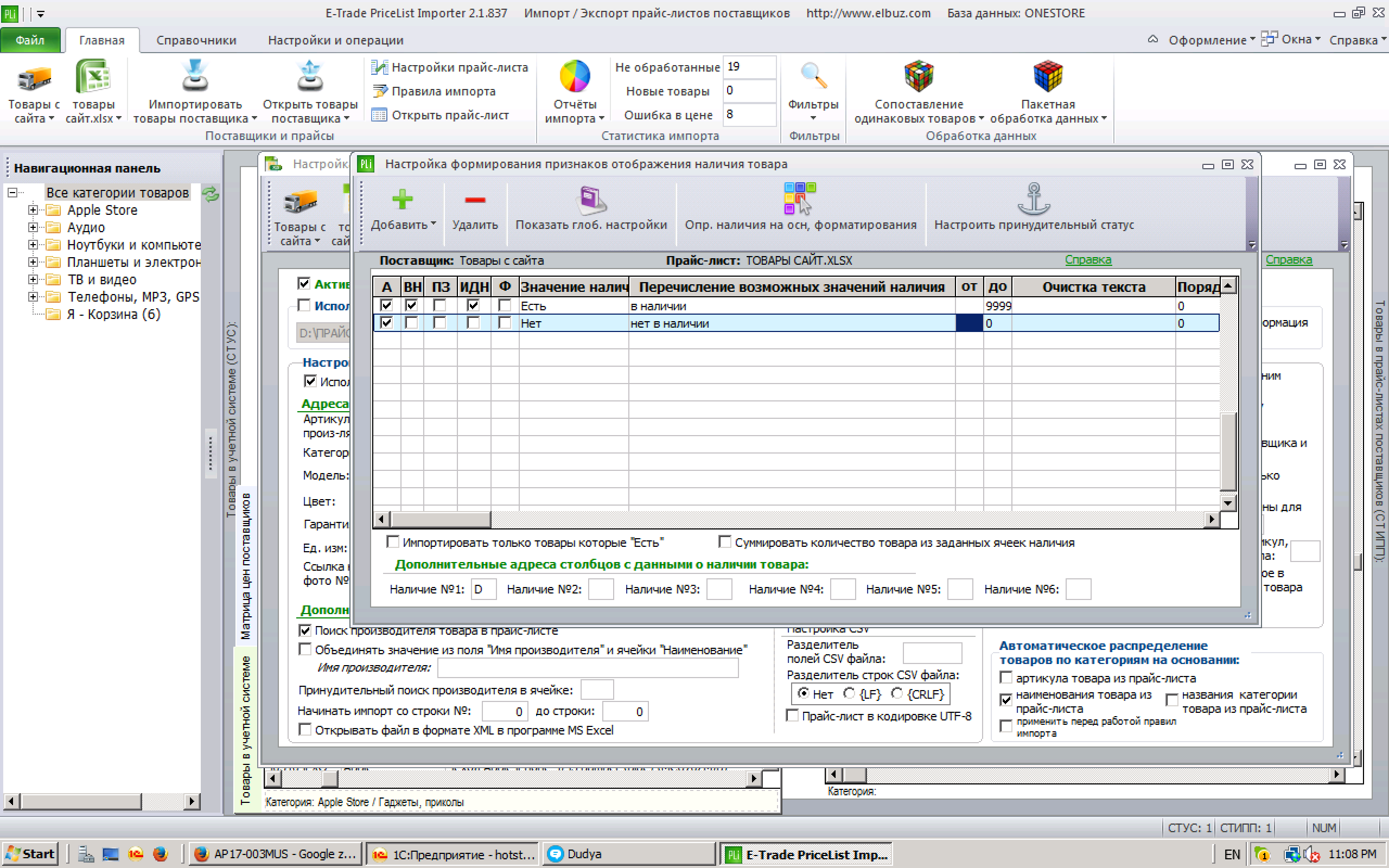Click the formatting-based availability detection icon
1389x868 pixels.
tap(800, 199)
